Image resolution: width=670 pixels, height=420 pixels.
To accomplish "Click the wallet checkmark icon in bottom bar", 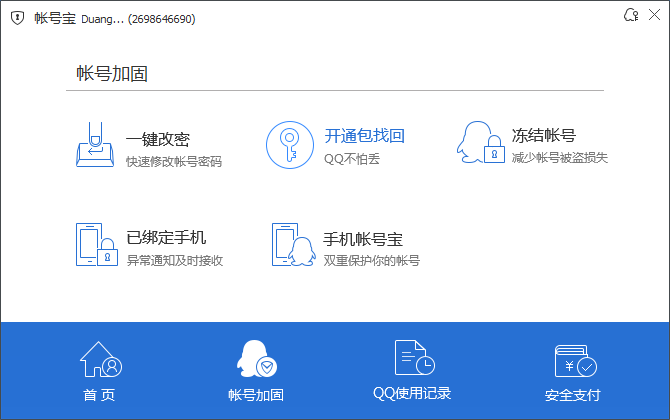I will [x=576, y=361].
